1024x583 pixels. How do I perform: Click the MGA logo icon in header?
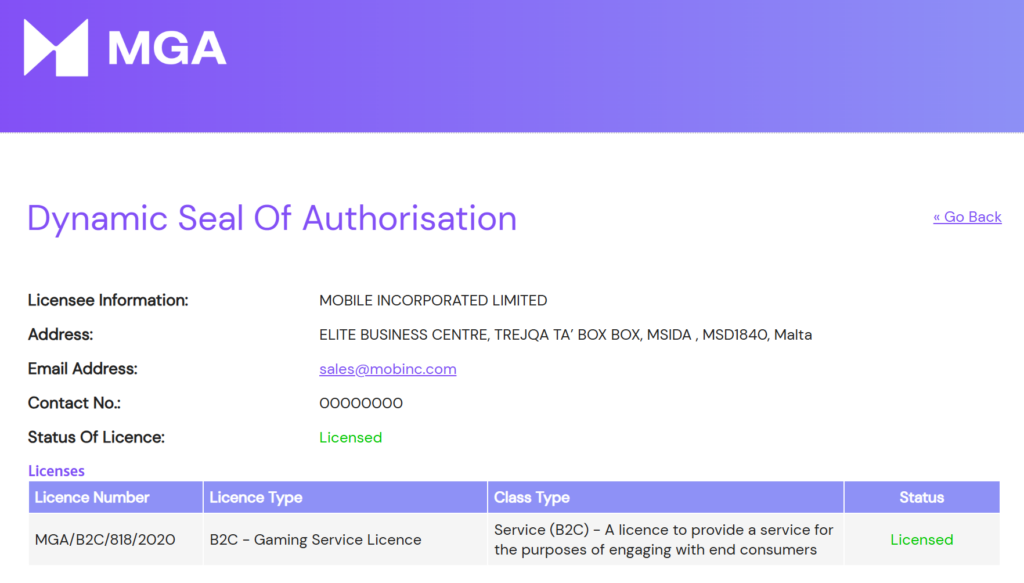point(55,47)
